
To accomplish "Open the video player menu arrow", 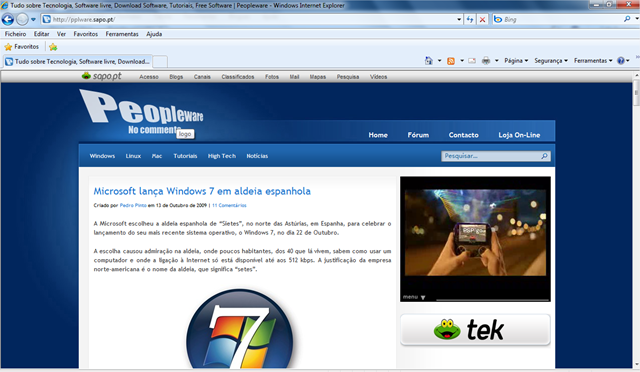I will click(x=423, y=297).
